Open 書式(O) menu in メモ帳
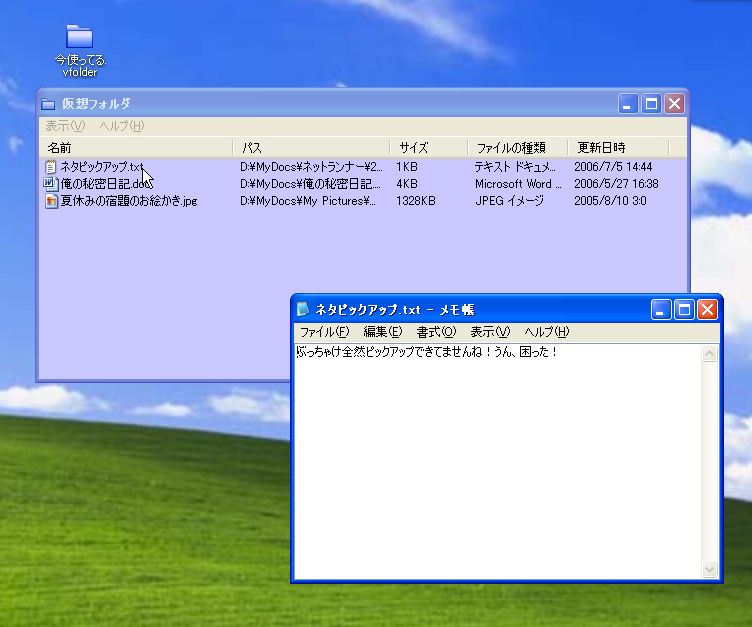Image resolution: width=752 pixels, height=627 pixels. click(436, 332)
